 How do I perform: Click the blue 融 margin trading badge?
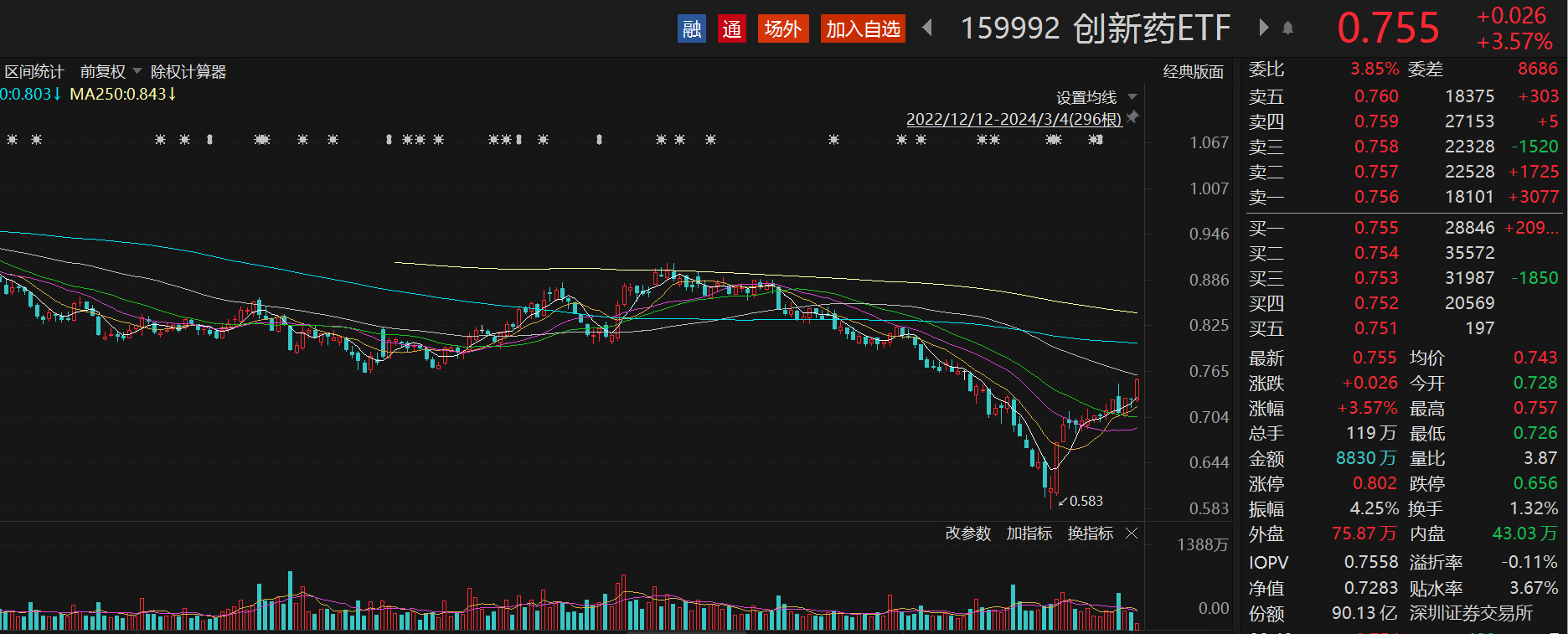pyautogui.click(x=691, y=29)
